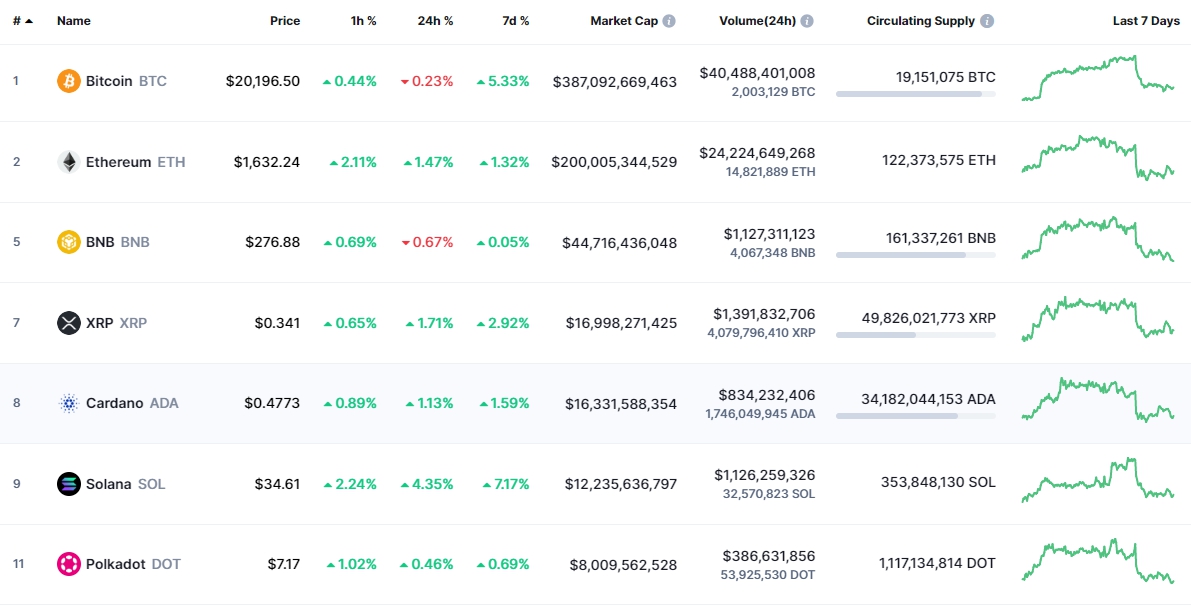Click supply value 1,117,134,814 DOT

(937, 563)
